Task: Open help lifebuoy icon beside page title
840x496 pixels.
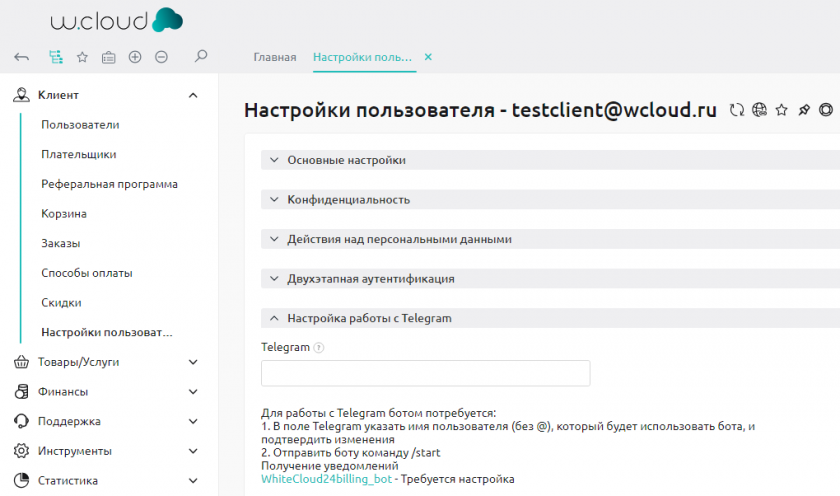Action: click(x=826, y=111)
